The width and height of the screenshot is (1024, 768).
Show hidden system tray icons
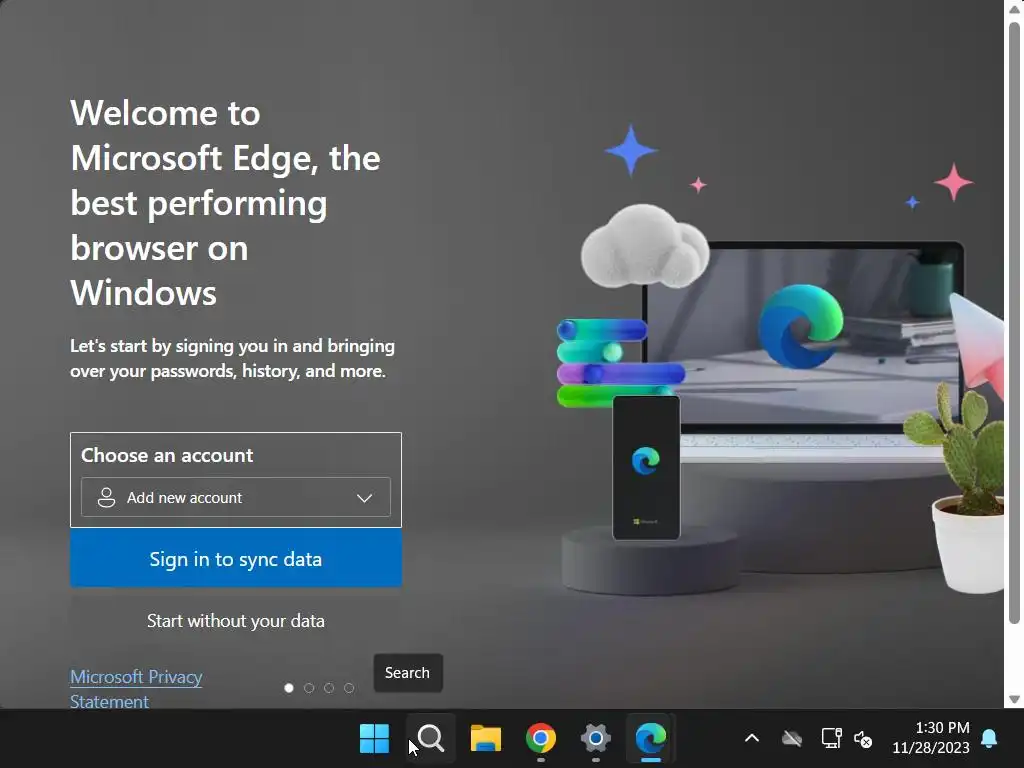[x=752, y=739]
